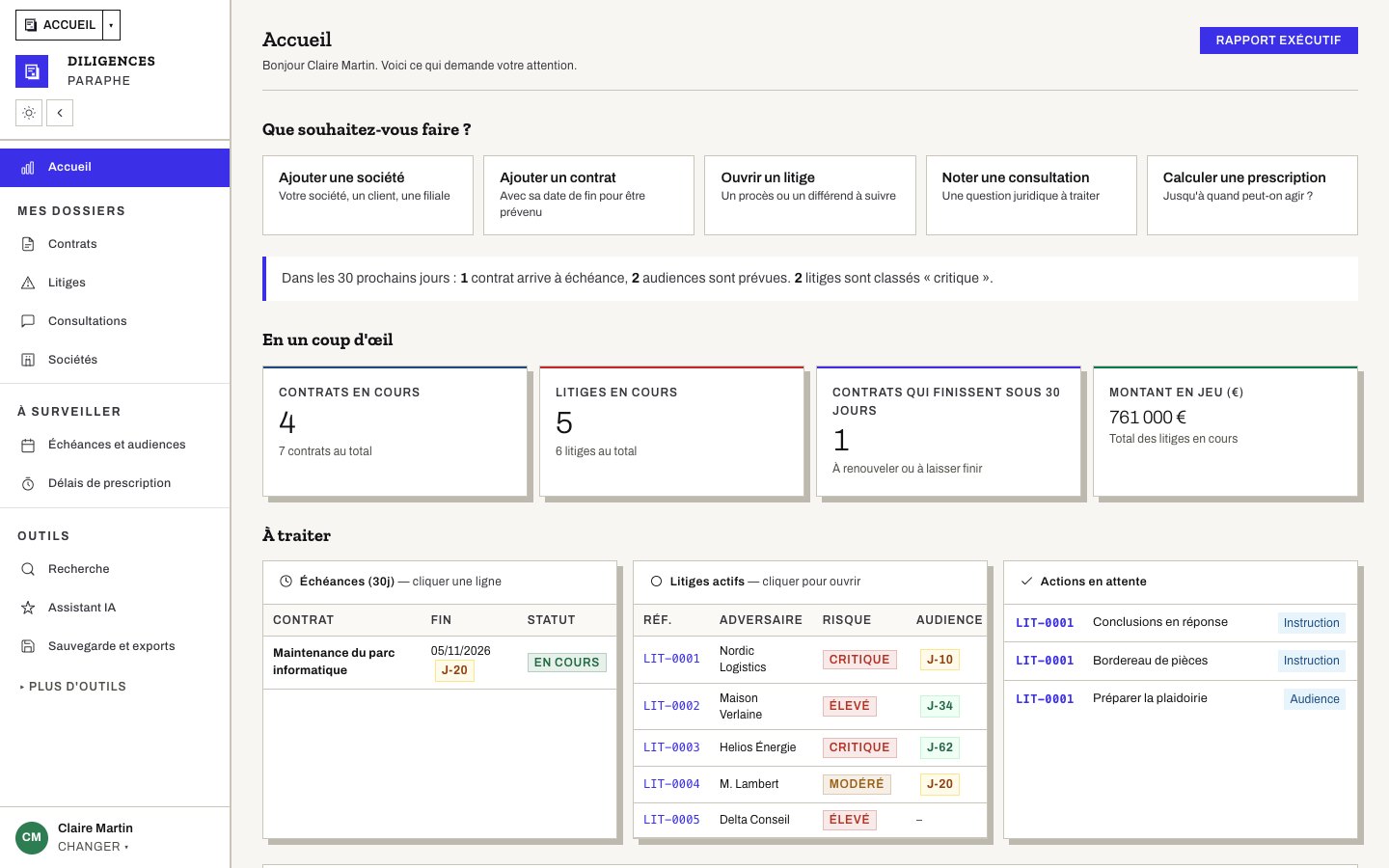The width and height of the screenshot is (1389, 868).
Task: Collapse the sidebar with the chevron button
Action: (x=60, y=113)
